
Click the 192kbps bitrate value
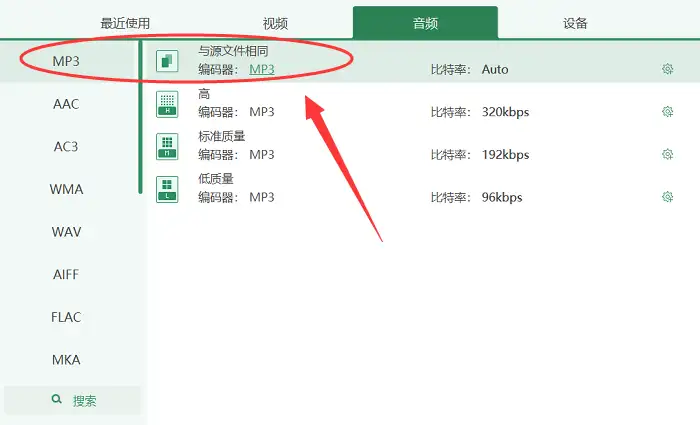pos(505,154)
